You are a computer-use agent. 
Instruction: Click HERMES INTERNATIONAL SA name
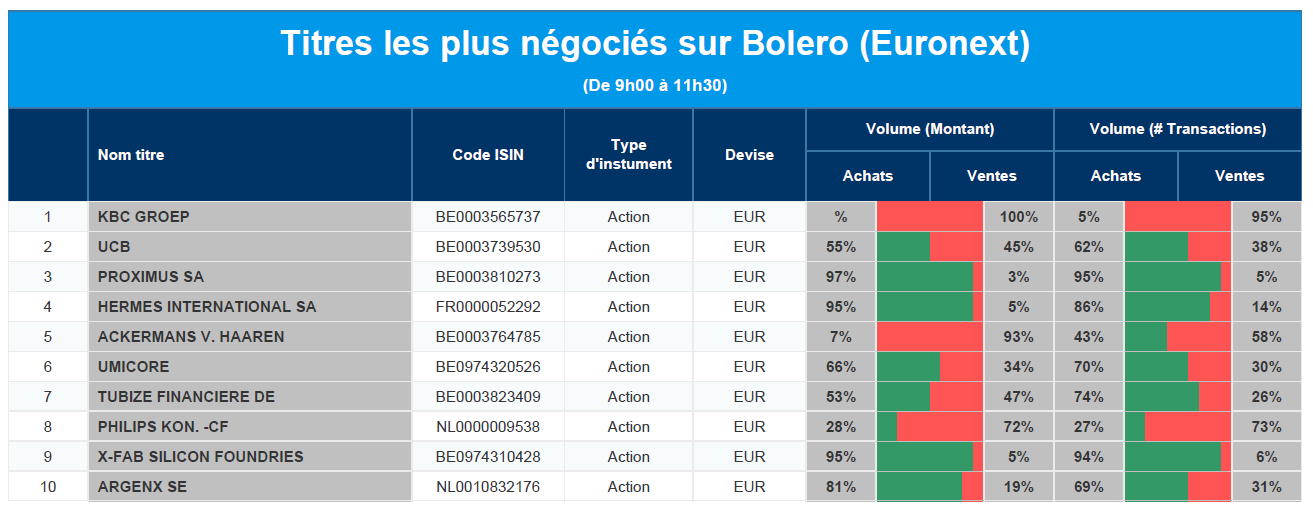pos(206,307)
